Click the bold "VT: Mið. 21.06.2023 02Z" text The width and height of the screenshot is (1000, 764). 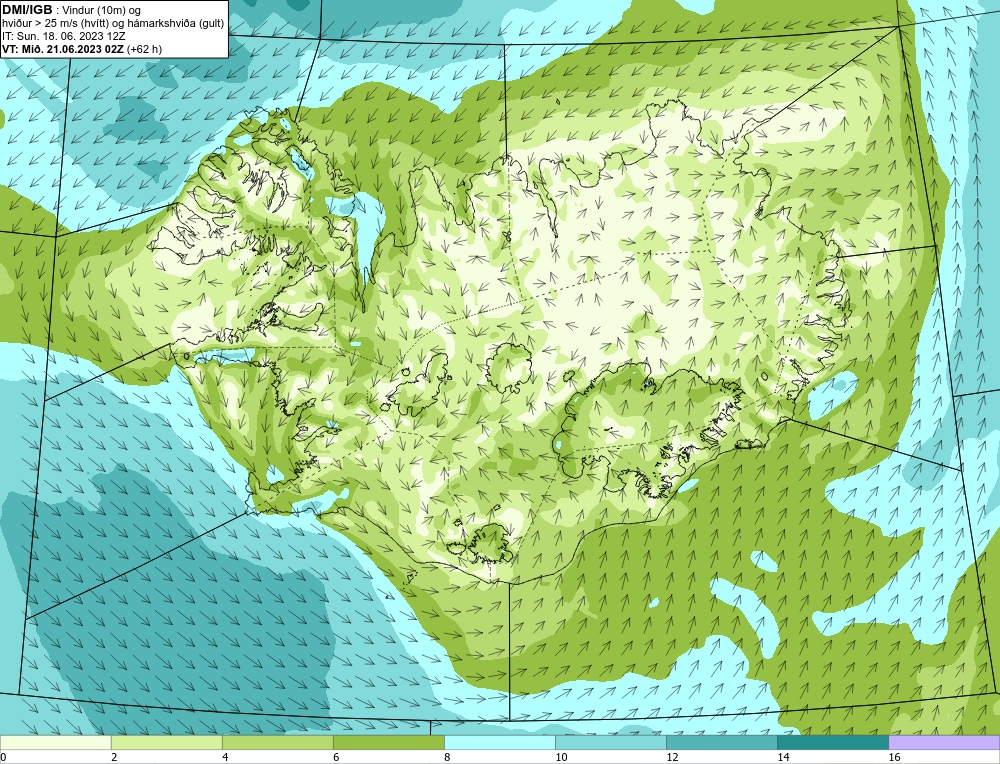(x=63, y=48)
